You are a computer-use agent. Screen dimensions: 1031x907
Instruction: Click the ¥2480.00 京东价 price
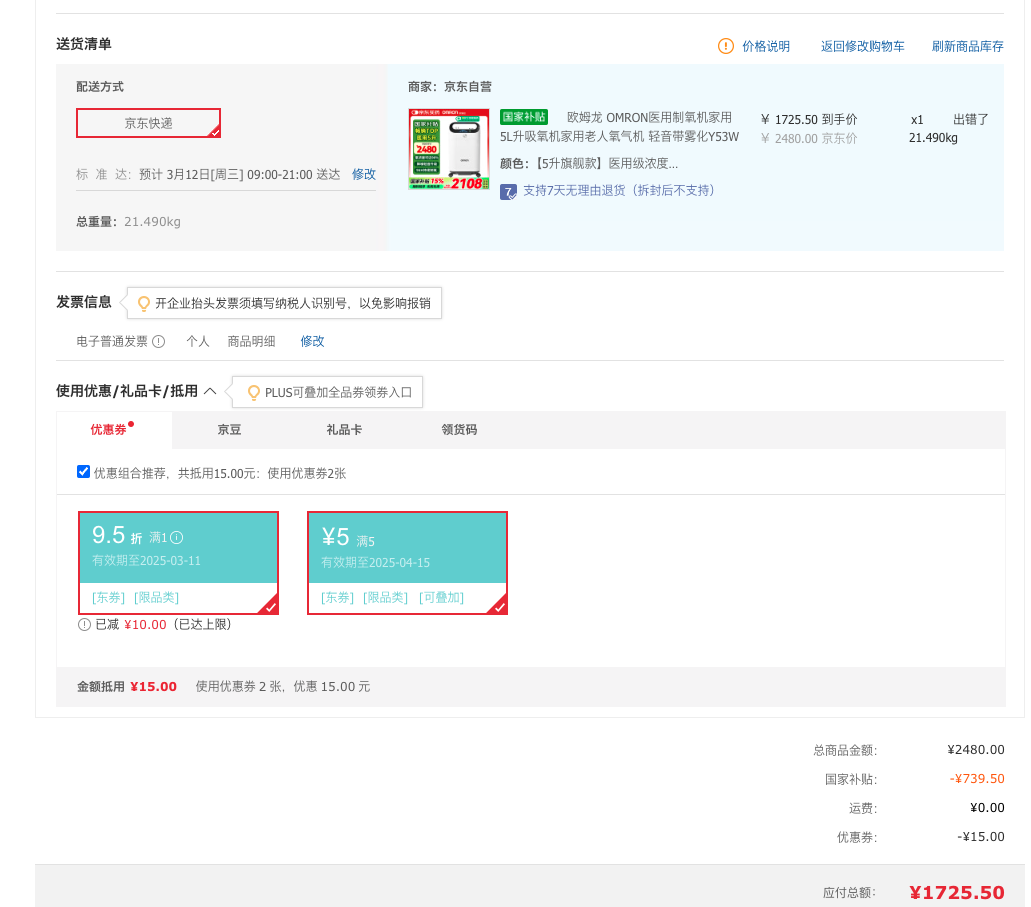click(x=809, y=139)
